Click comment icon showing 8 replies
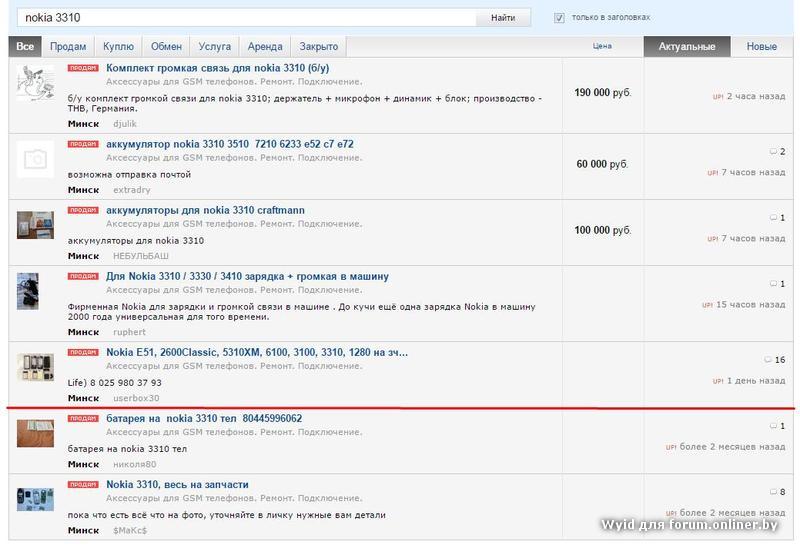Viewport: 800px width, 548px height. [773, 492]
